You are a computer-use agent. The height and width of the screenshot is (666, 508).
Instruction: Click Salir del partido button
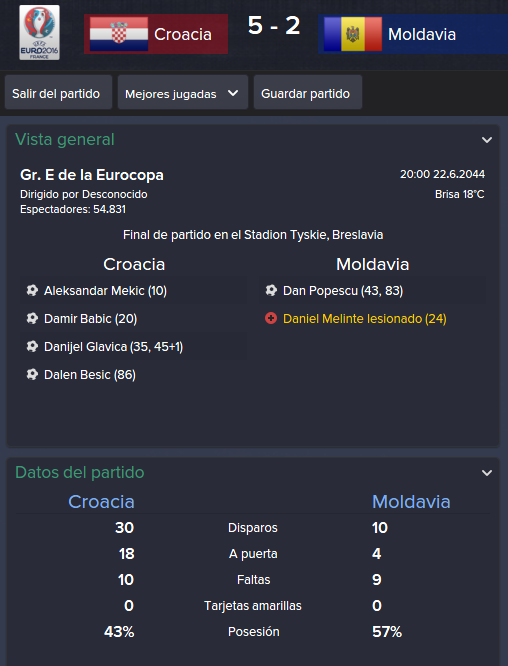[58, 93]
